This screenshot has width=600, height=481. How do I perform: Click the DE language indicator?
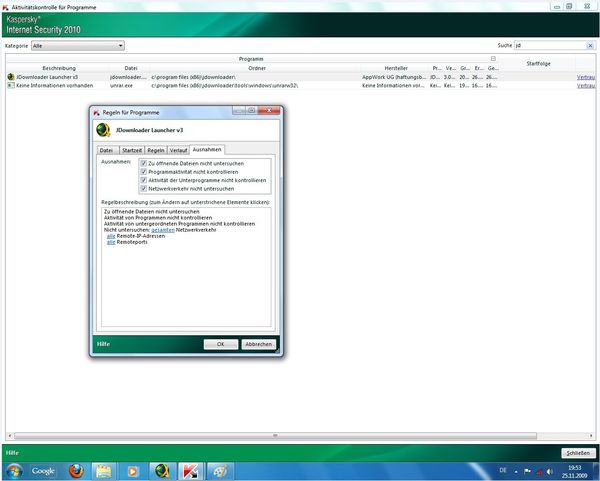point(503,470)
